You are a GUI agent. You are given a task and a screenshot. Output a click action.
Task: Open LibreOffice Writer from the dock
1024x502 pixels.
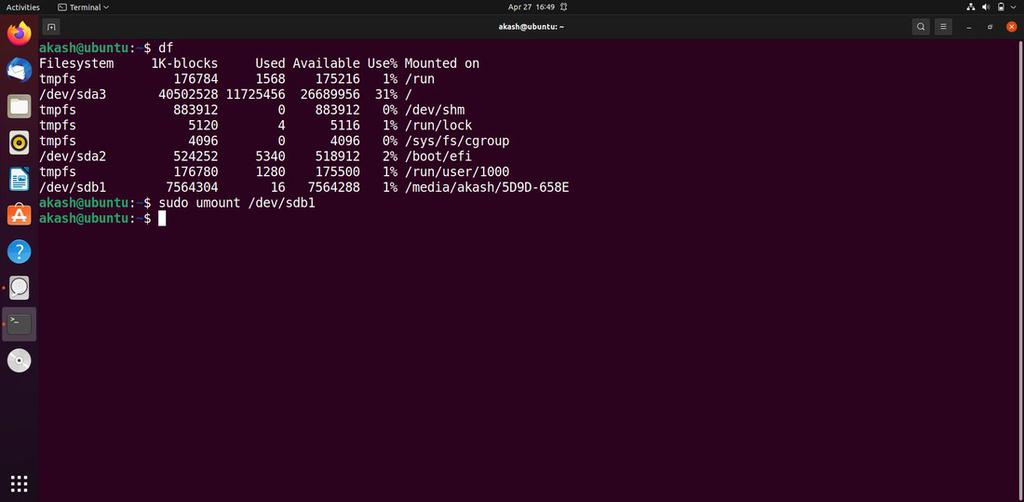[19, 178]
